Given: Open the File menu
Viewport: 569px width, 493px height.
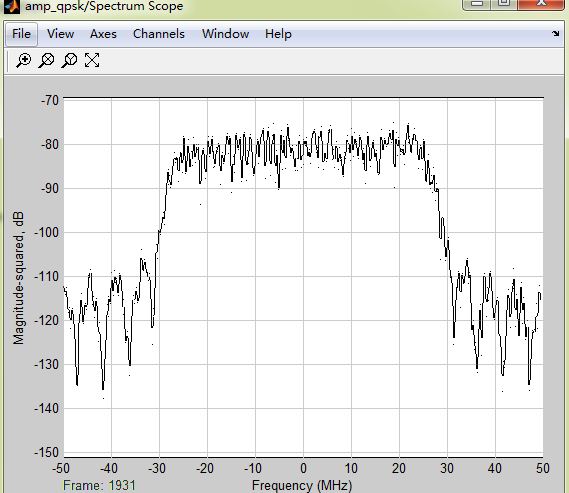Looking at the screenshot, I should pos(21,34).
